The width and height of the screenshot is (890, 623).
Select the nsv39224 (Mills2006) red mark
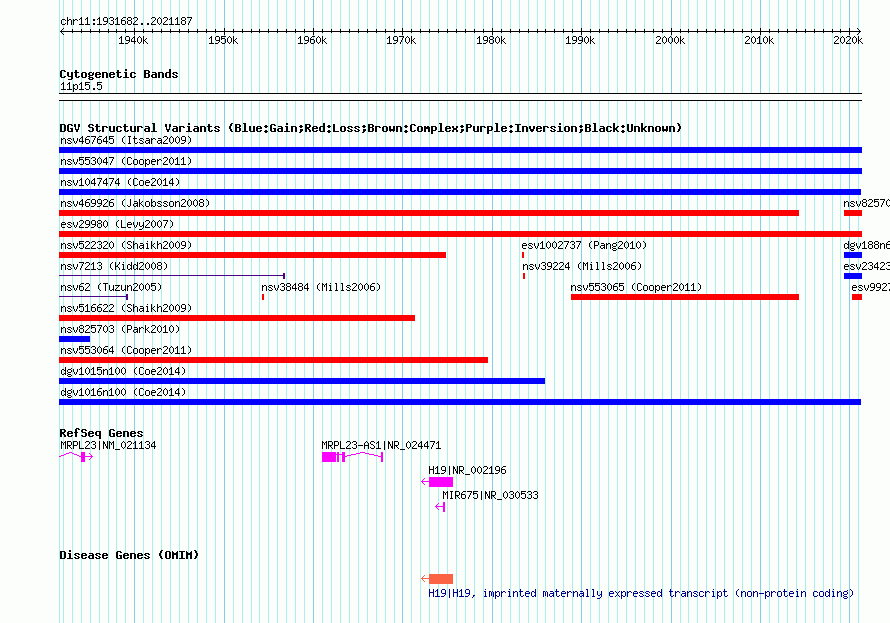point(524,276)
